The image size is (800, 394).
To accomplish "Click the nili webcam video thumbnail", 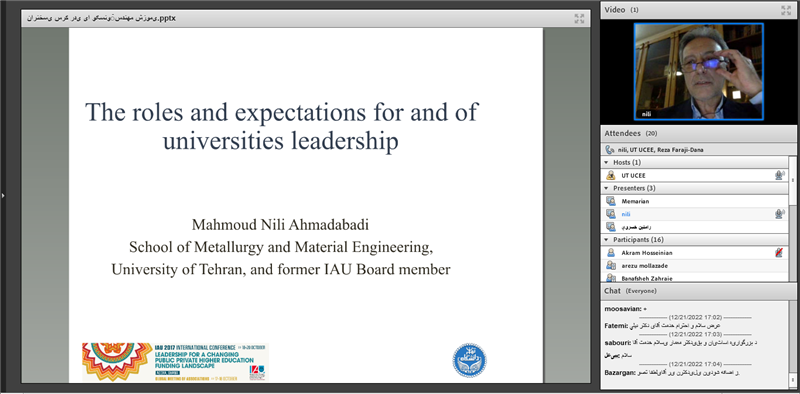I will 698,71.
